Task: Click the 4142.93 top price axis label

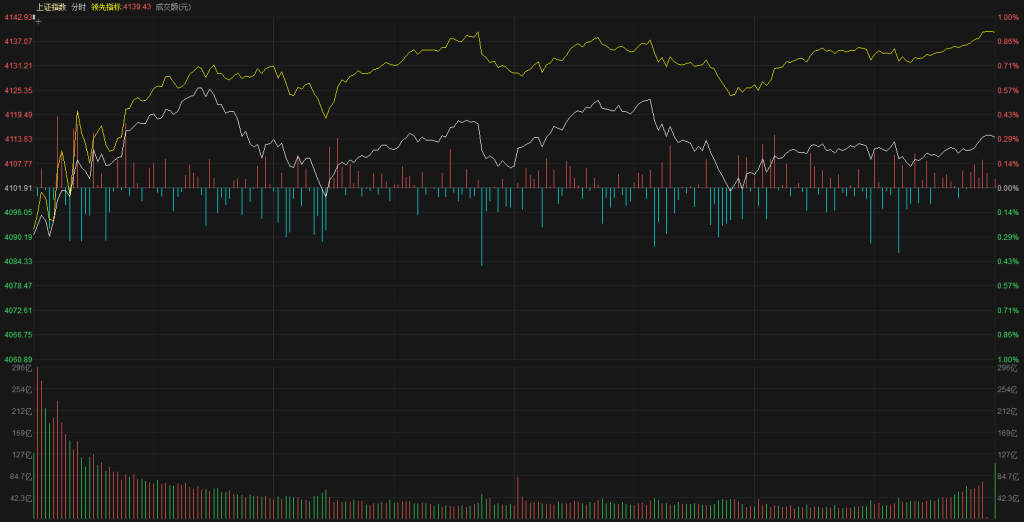Action: [x=16, y=17]
